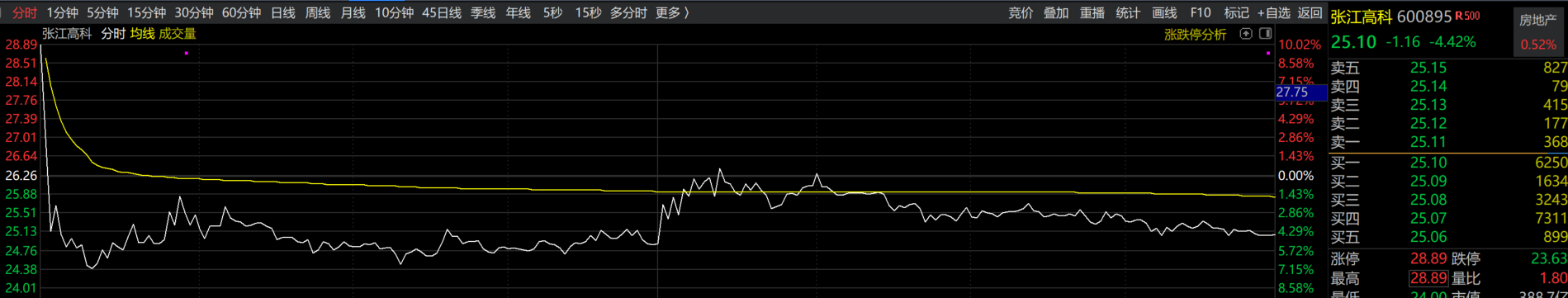Click the blue 27.75 price cursor label
This screenshot has height=298, width=1568.
point(1300,92)
